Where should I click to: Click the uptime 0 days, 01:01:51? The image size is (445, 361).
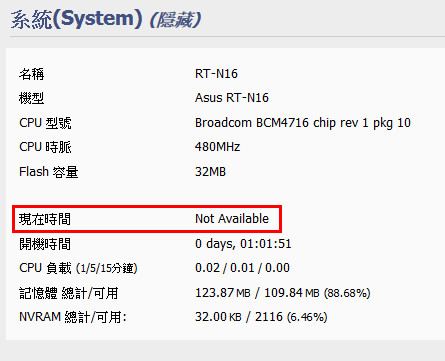coord(243,244)
